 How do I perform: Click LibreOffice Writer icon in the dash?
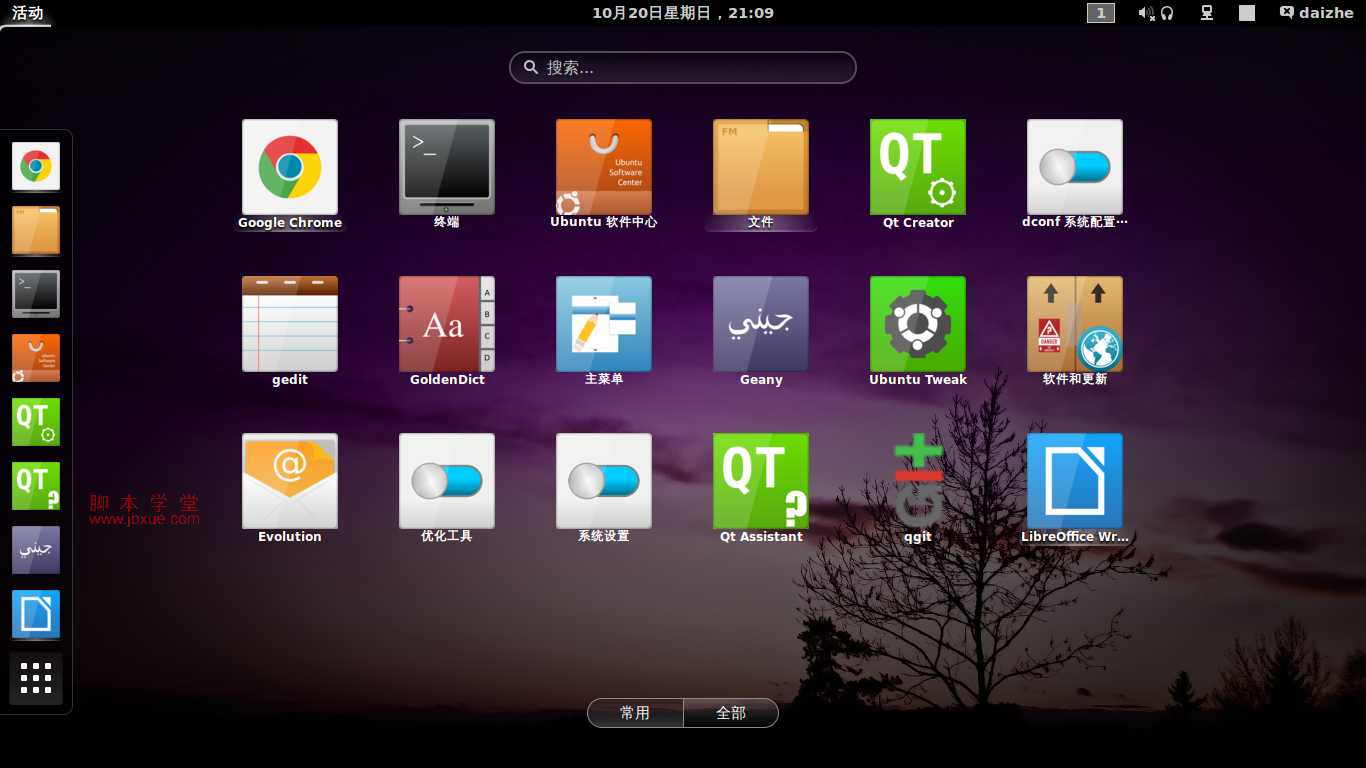point(36,614)
